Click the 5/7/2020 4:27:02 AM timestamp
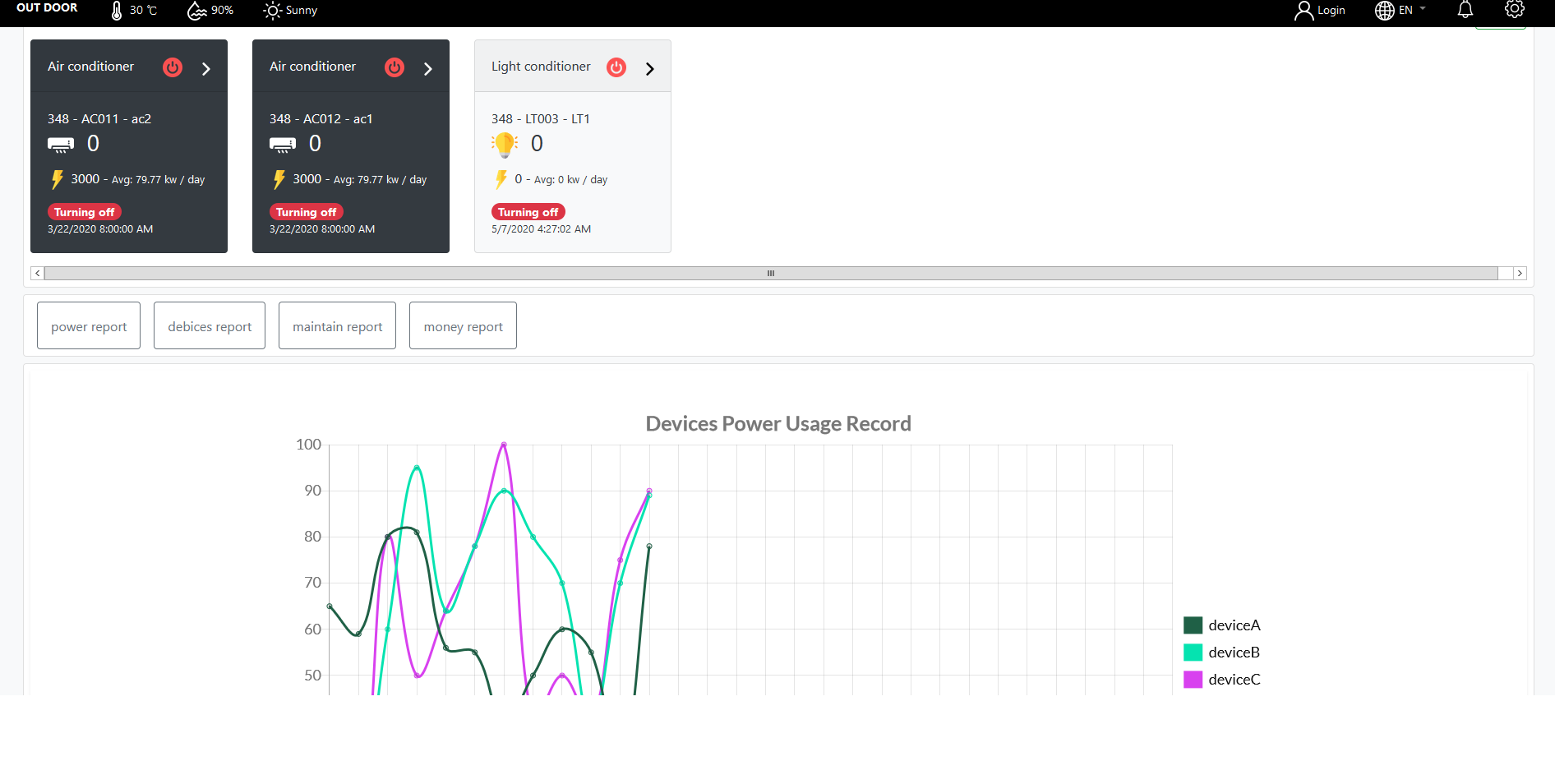The width and height of the screenshot is (1555, 784). coord(542,229)
